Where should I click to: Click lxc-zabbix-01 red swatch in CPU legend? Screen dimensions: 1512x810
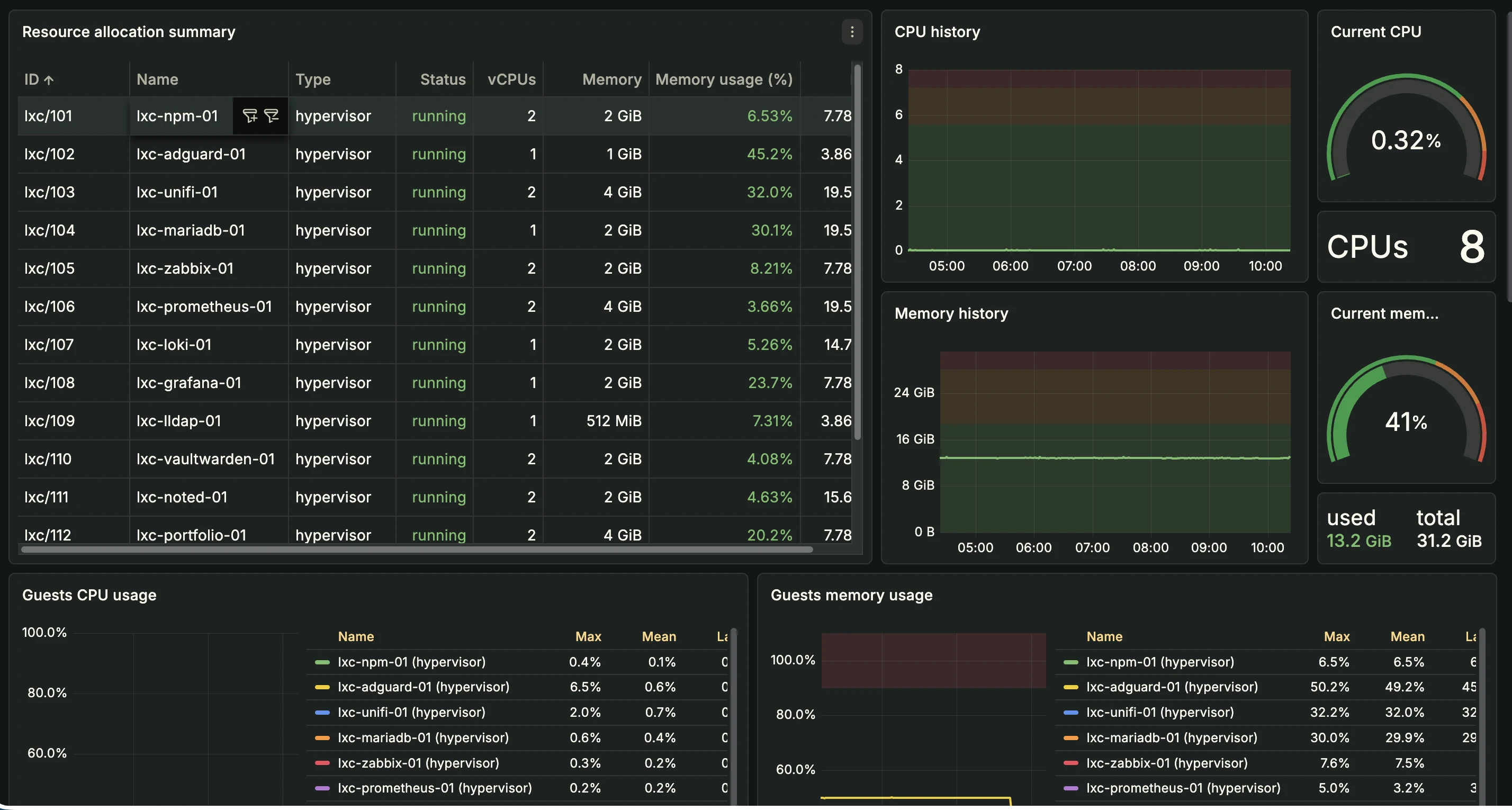pyautogui.click(x=322, y=763)
